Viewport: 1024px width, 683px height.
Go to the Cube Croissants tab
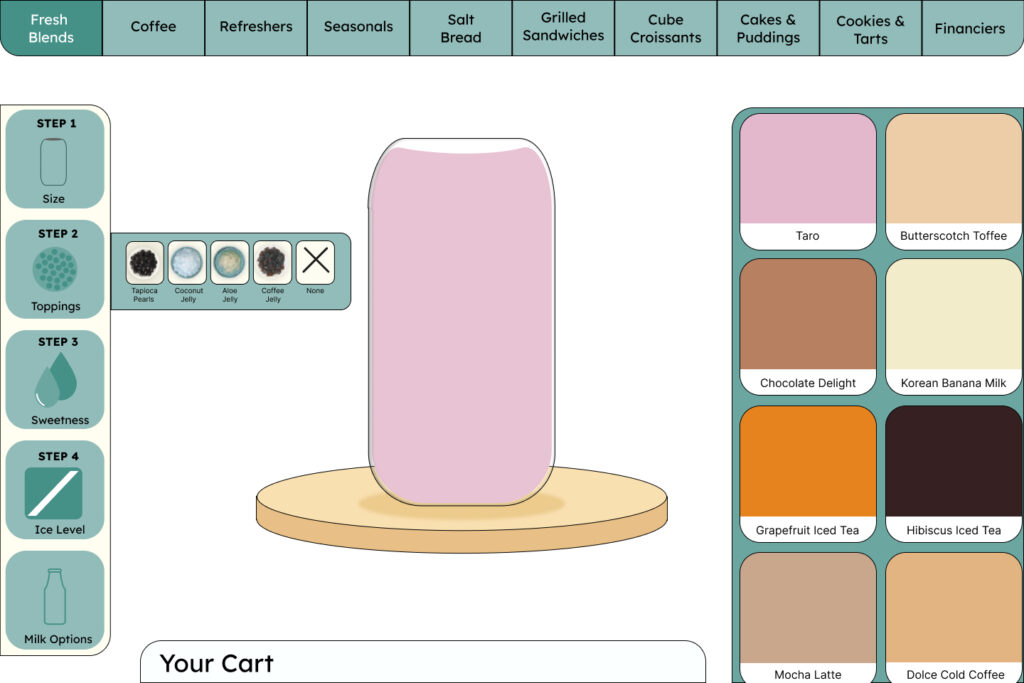tap(665, 27)
